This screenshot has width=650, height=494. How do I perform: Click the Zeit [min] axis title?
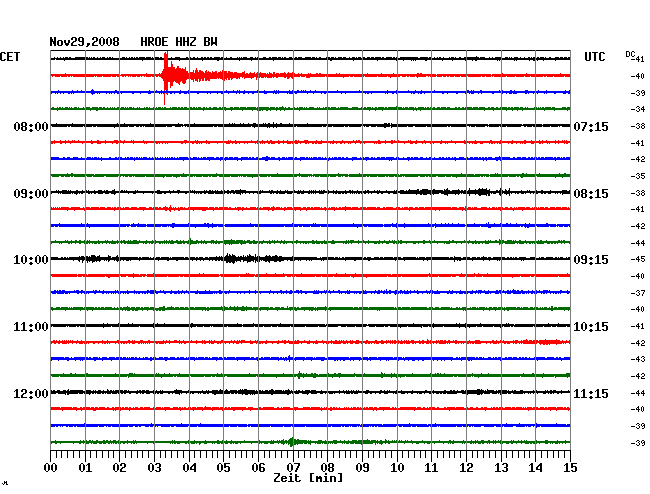pos(308,478)
